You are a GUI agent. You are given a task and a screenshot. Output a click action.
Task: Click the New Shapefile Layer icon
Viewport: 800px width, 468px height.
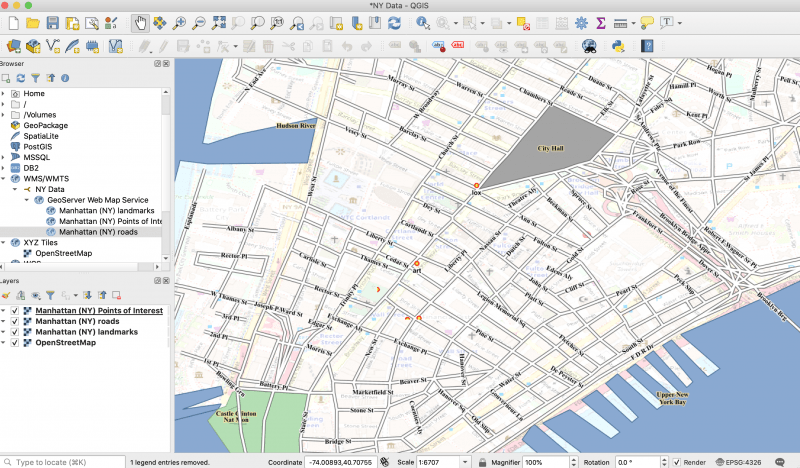point(53,46)
